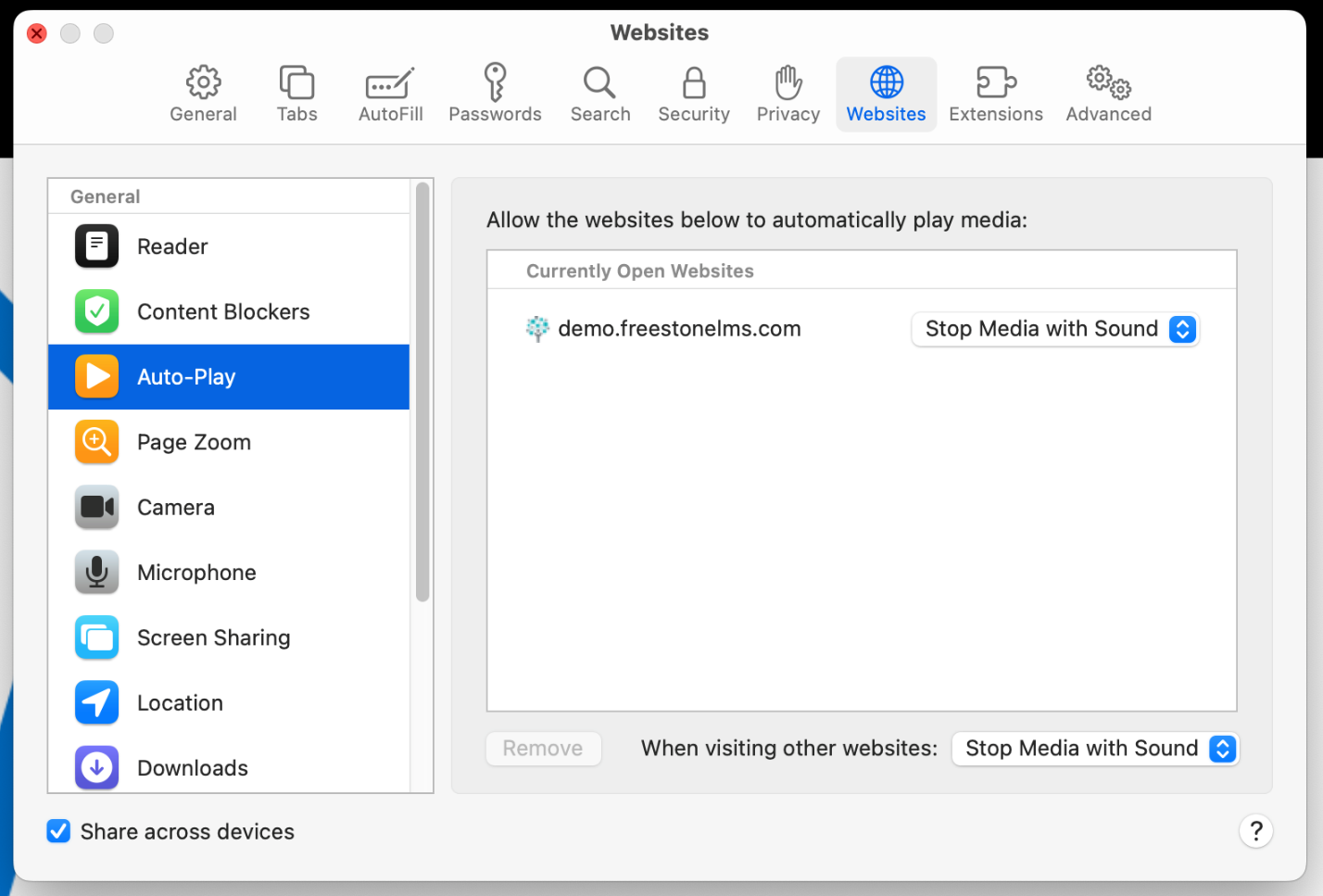Switch to the Extensions tab
This screenshot has height=896, width=1323.
(x=995, y=93)
